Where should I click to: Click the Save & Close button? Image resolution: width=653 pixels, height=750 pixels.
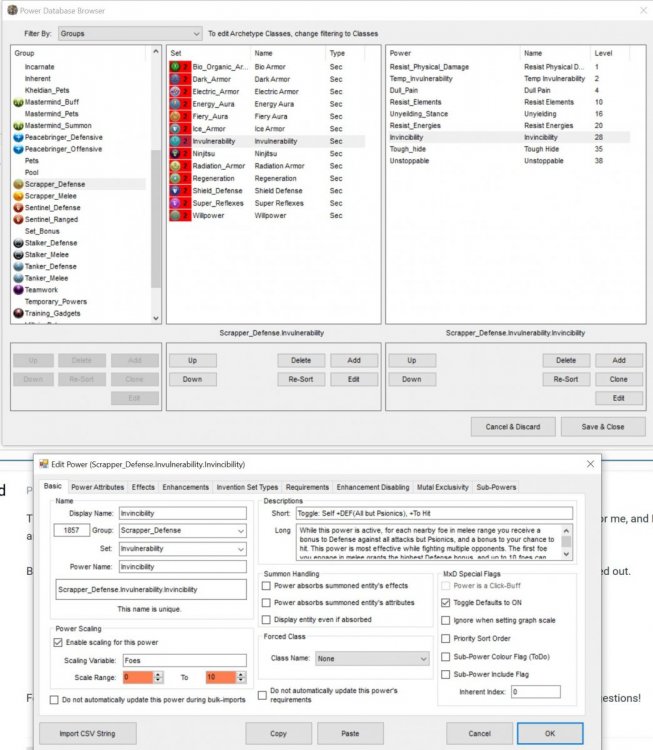click(x=603, y=427)
